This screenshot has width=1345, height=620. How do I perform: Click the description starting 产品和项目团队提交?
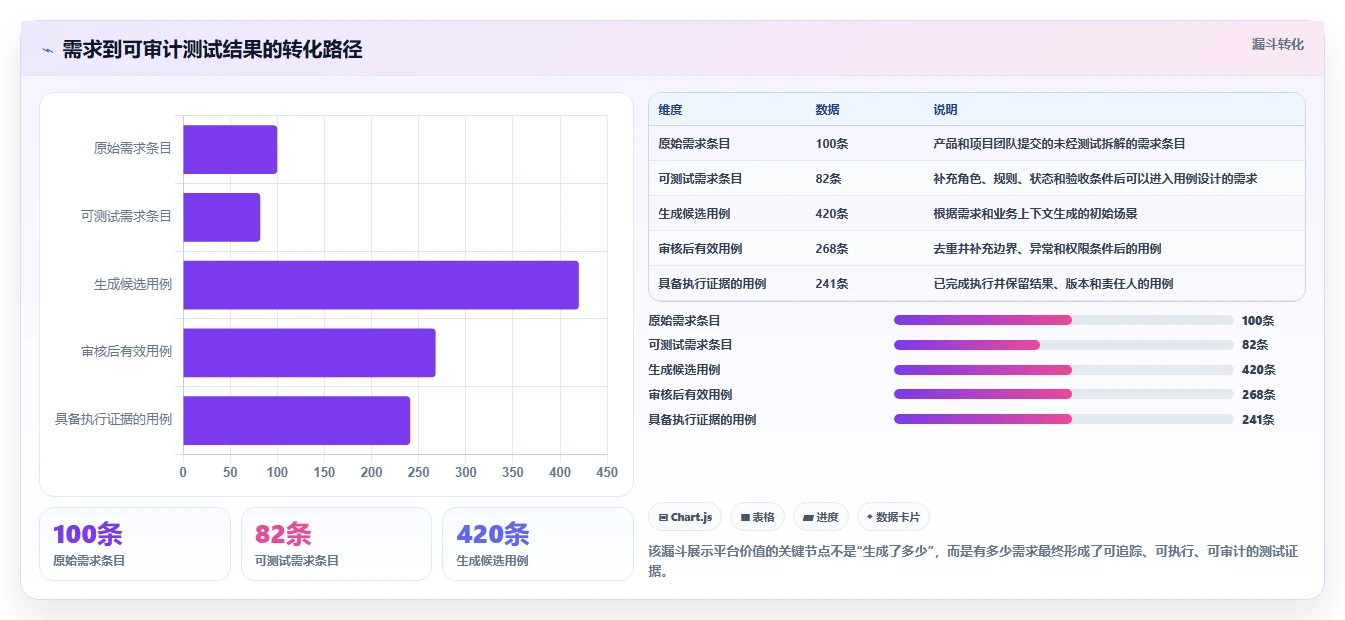click(x=1059, y=144)
